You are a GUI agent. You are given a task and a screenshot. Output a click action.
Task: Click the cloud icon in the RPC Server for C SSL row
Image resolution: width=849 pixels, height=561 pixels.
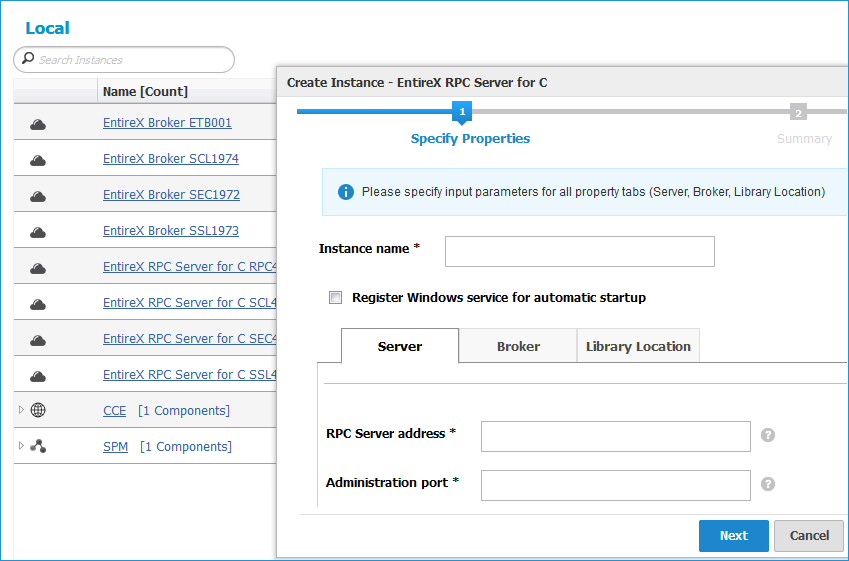(38, 377)
